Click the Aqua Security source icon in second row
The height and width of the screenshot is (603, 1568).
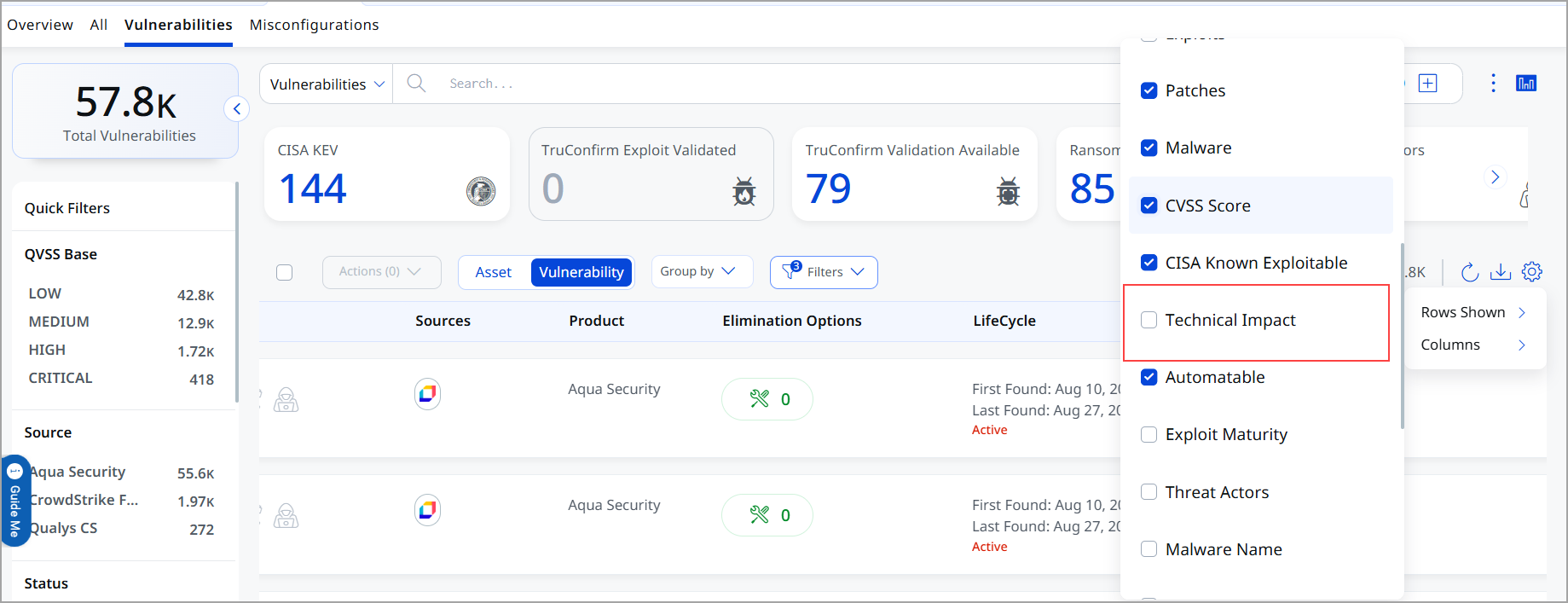pyautogui.click(x=427, y=510)
